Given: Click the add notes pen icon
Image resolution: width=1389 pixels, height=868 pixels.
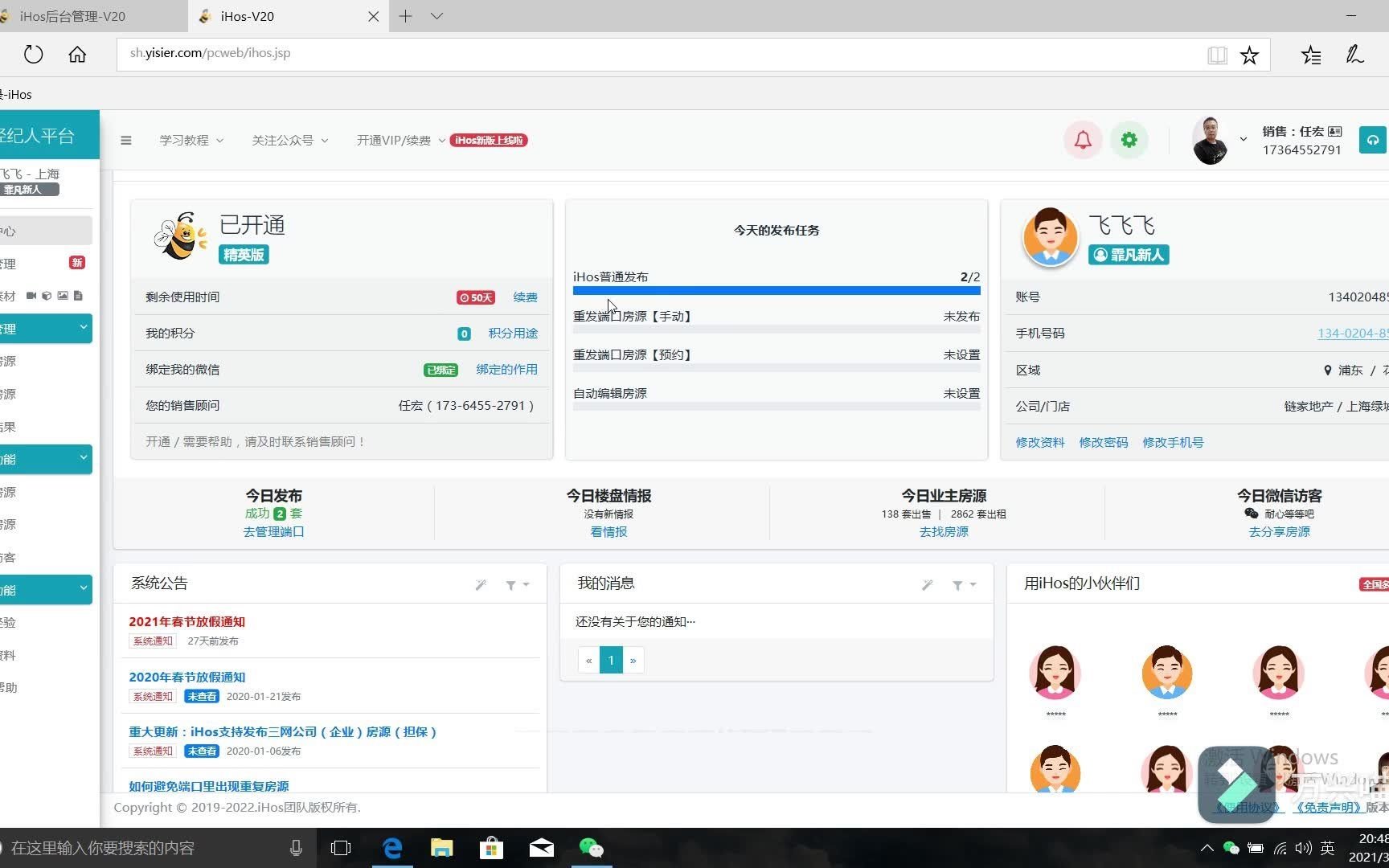Looking at the screenshot, I should (1354, 55).
